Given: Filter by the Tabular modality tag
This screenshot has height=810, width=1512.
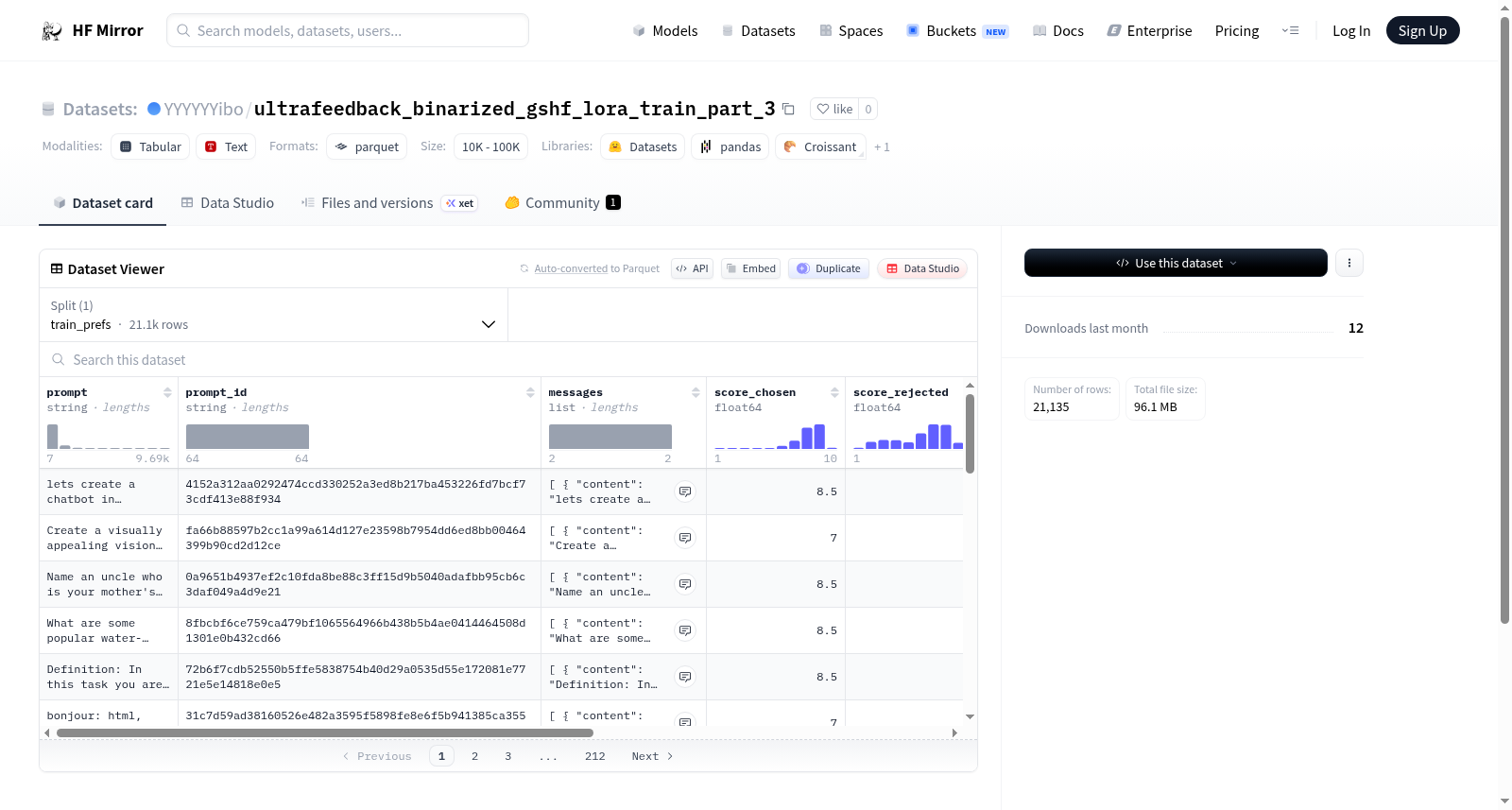Looking at the screenshot, I should tap(150, 146).
